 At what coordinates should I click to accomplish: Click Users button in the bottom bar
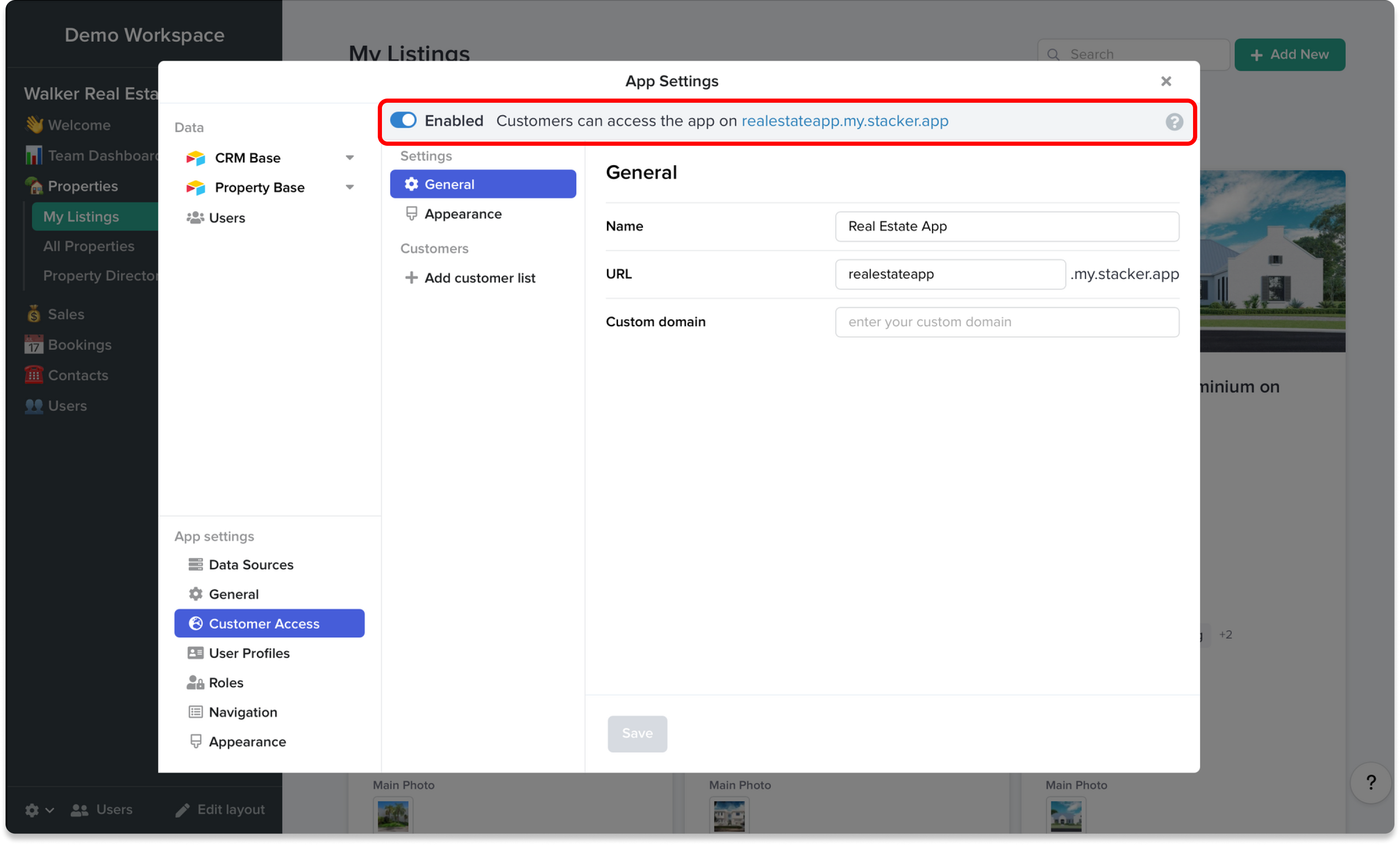(x=101, y=810)
